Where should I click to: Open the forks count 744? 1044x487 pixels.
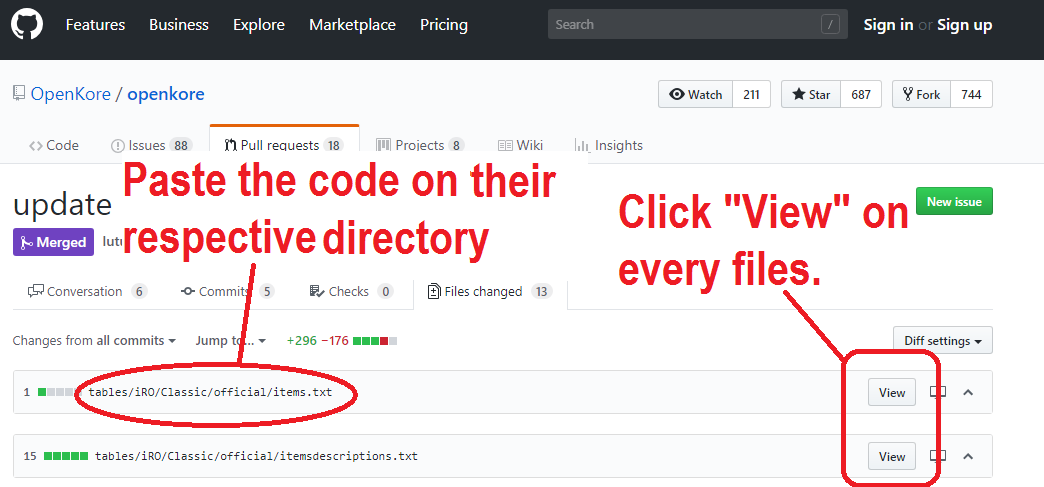point(971,94)
